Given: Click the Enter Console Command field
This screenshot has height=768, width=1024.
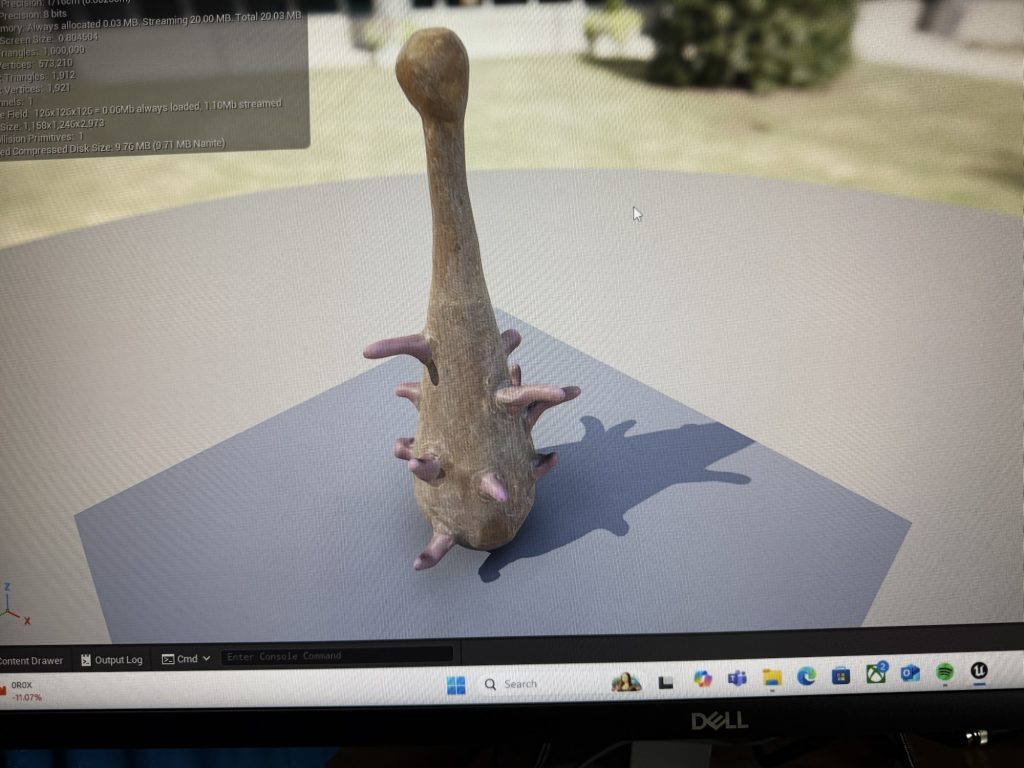Looking at the screenshot, I should click(337, 656).
